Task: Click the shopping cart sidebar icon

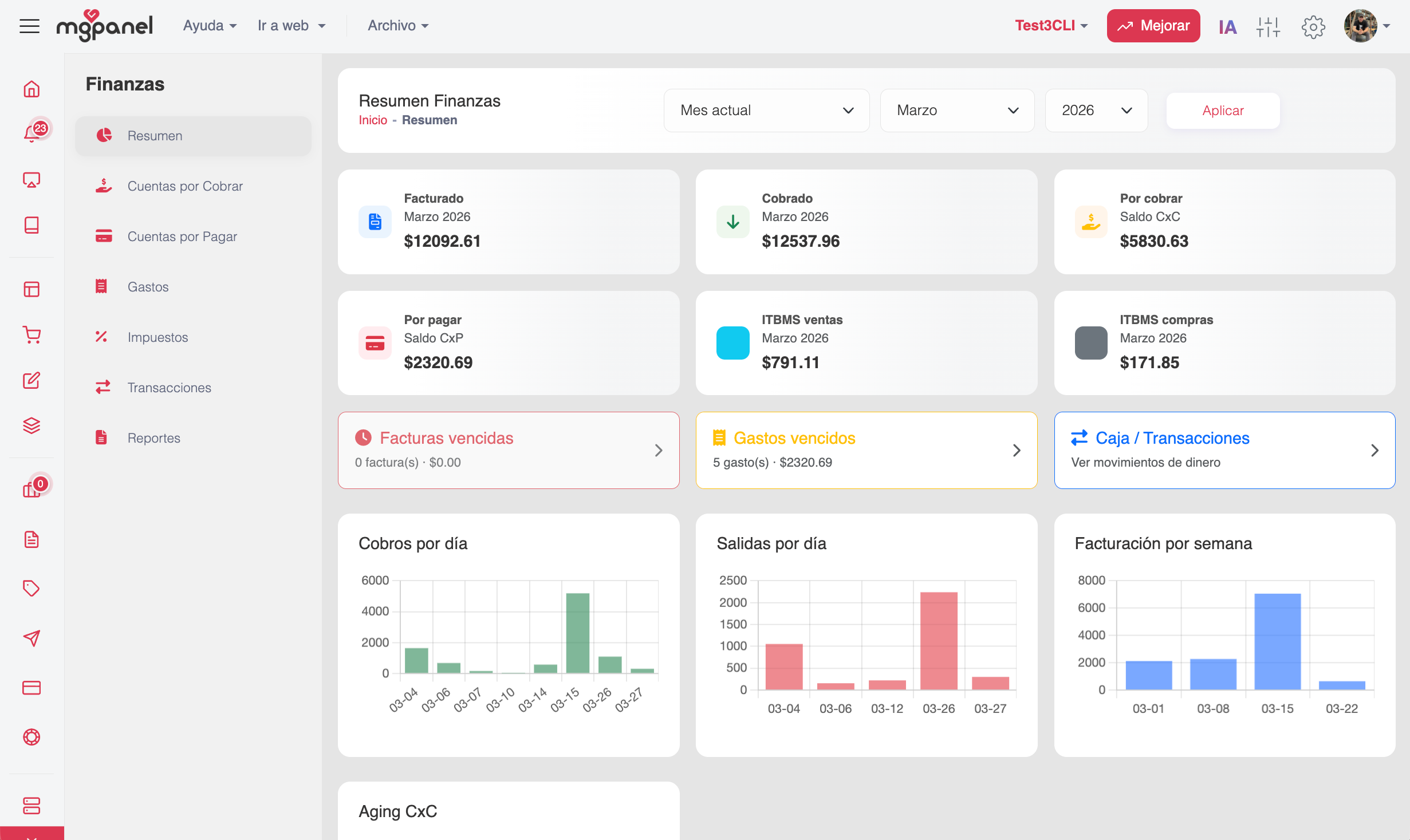Action: 31,335
